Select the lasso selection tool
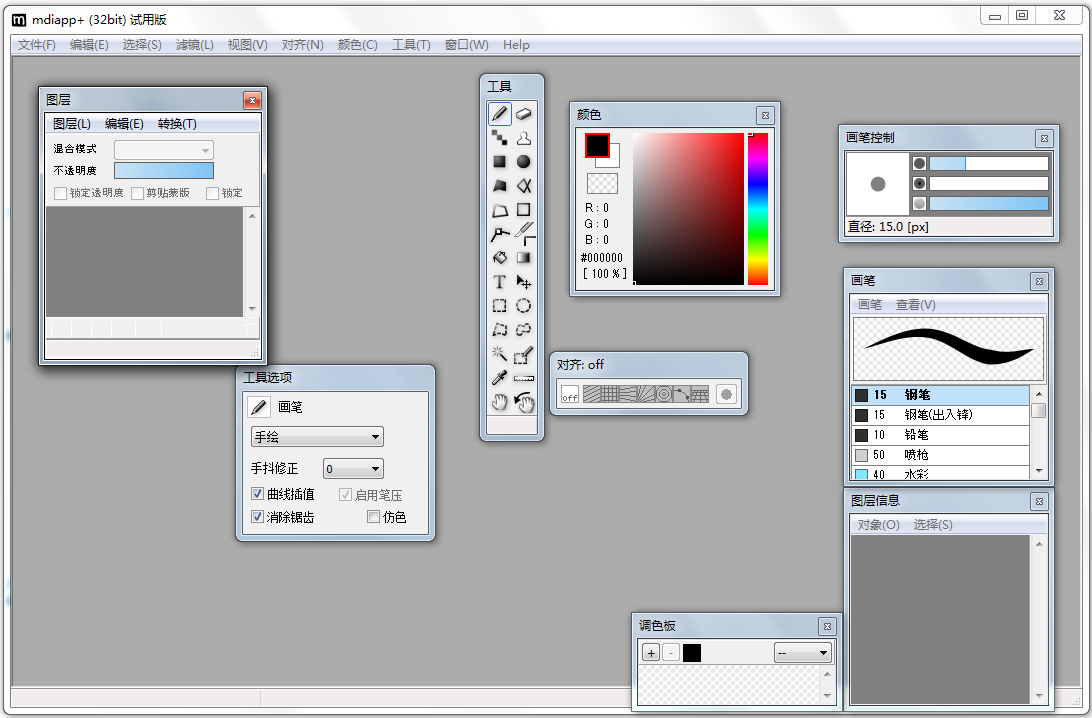This screenshot has width=1092, height=718. [524, 329]
